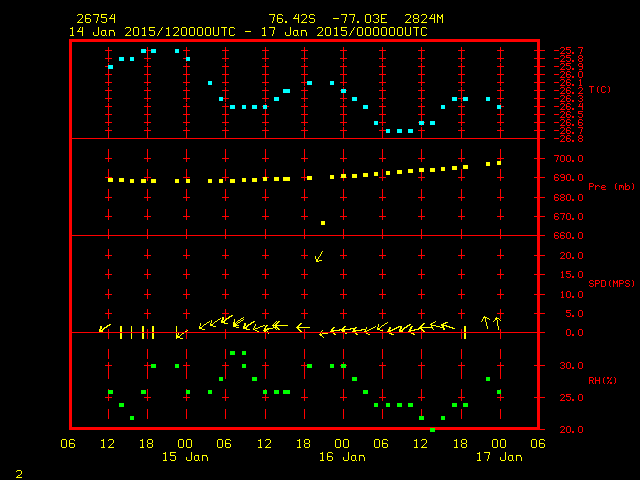Select the SPD(MPS) axis label
Screen dimensions: 640x480
click(611, 283)
